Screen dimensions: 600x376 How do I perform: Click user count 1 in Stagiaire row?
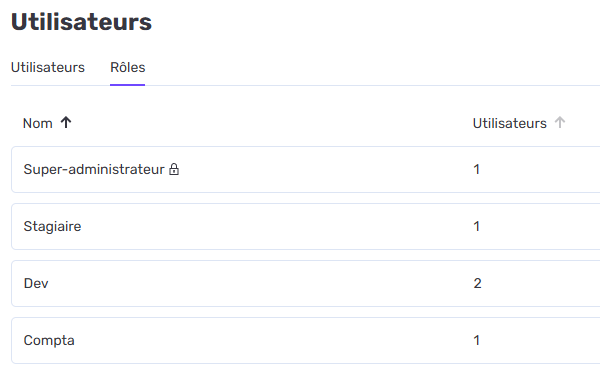(476, 226)
